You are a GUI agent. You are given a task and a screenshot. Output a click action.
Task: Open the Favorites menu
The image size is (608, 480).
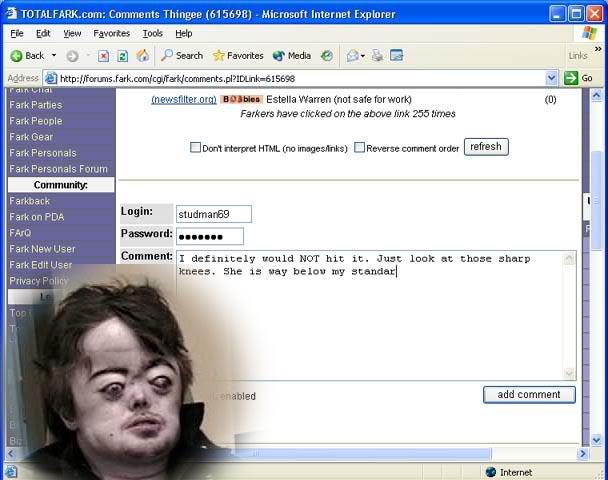coord(112,34)
